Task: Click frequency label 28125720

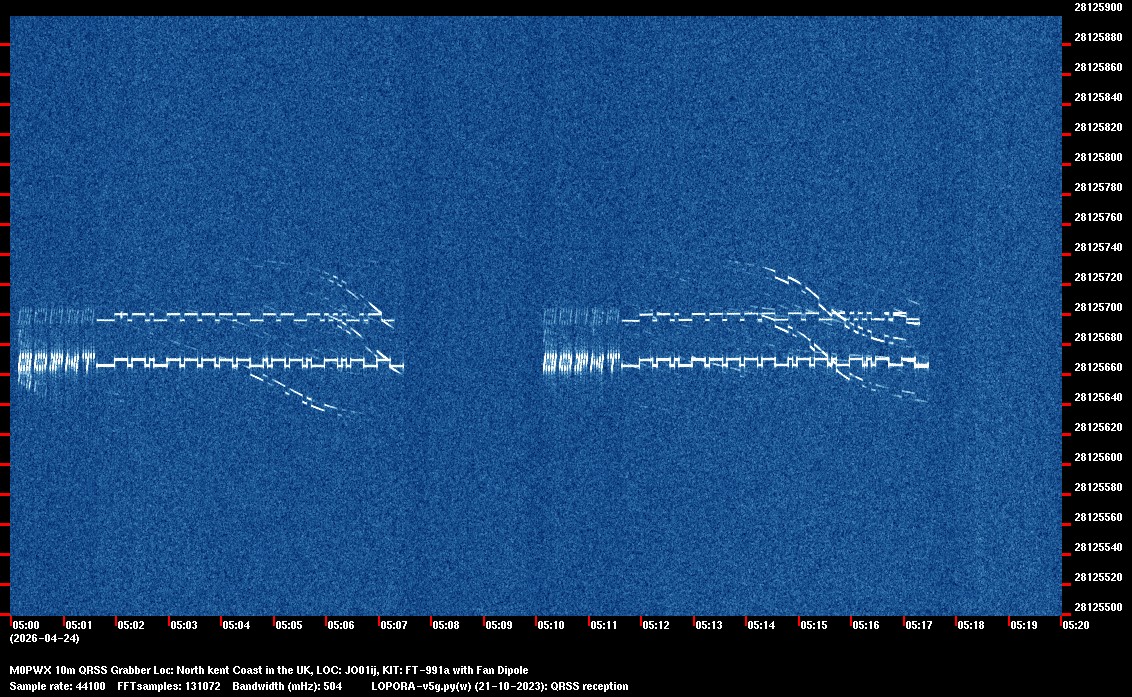Action: (1098, 277)
